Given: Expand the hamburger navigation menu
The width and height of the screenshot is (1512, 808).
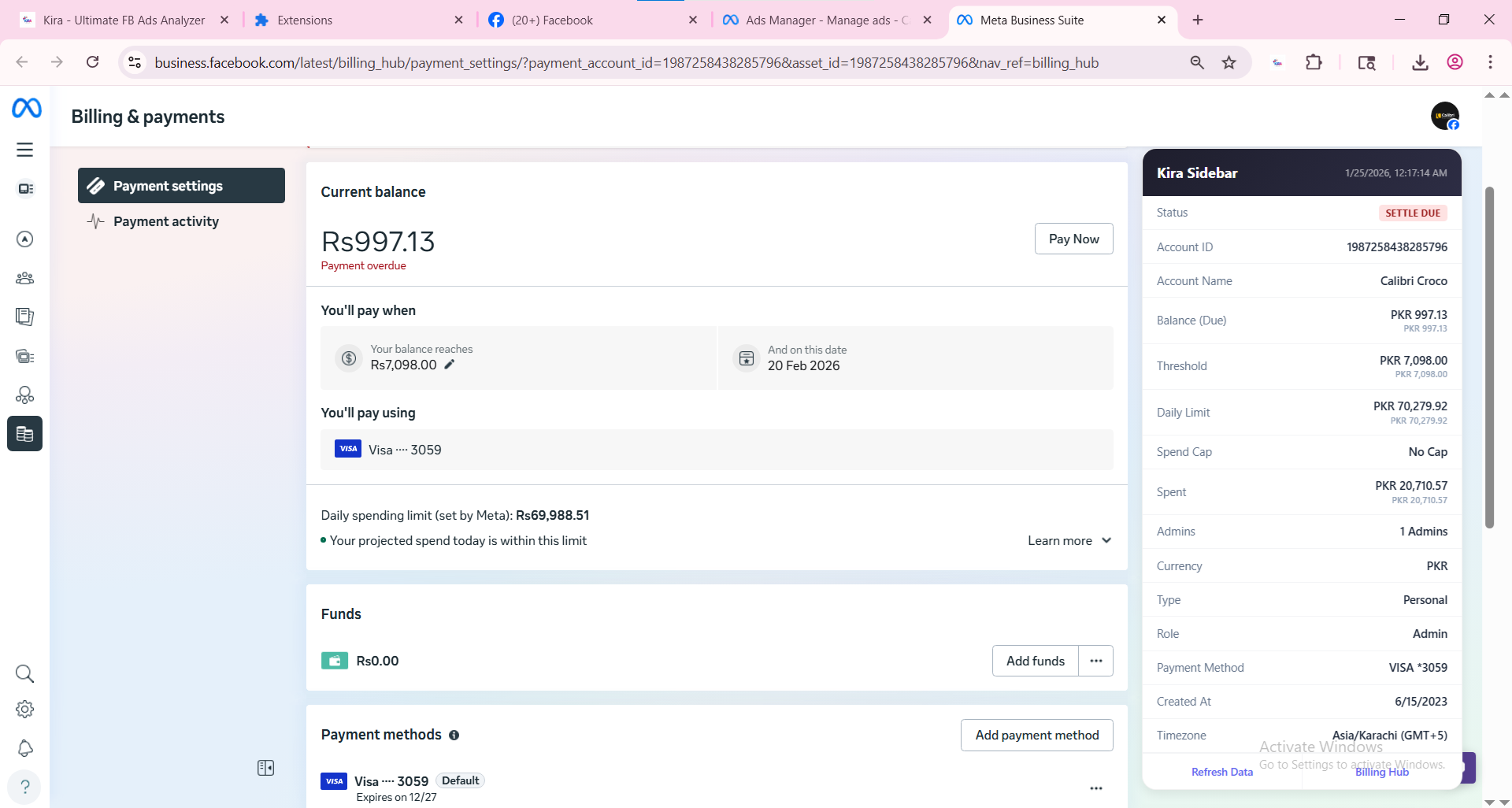Looking at the screenshot, I should point(25,150).
